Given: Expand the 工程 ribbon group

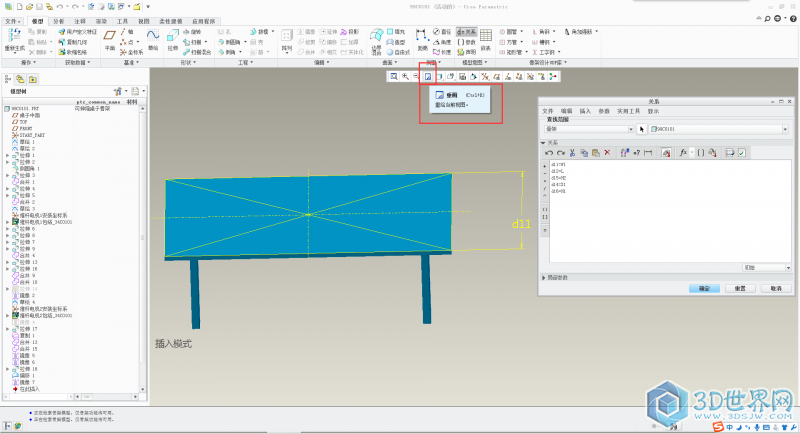Looking at the screenshot, I should [x=245, y=62].
